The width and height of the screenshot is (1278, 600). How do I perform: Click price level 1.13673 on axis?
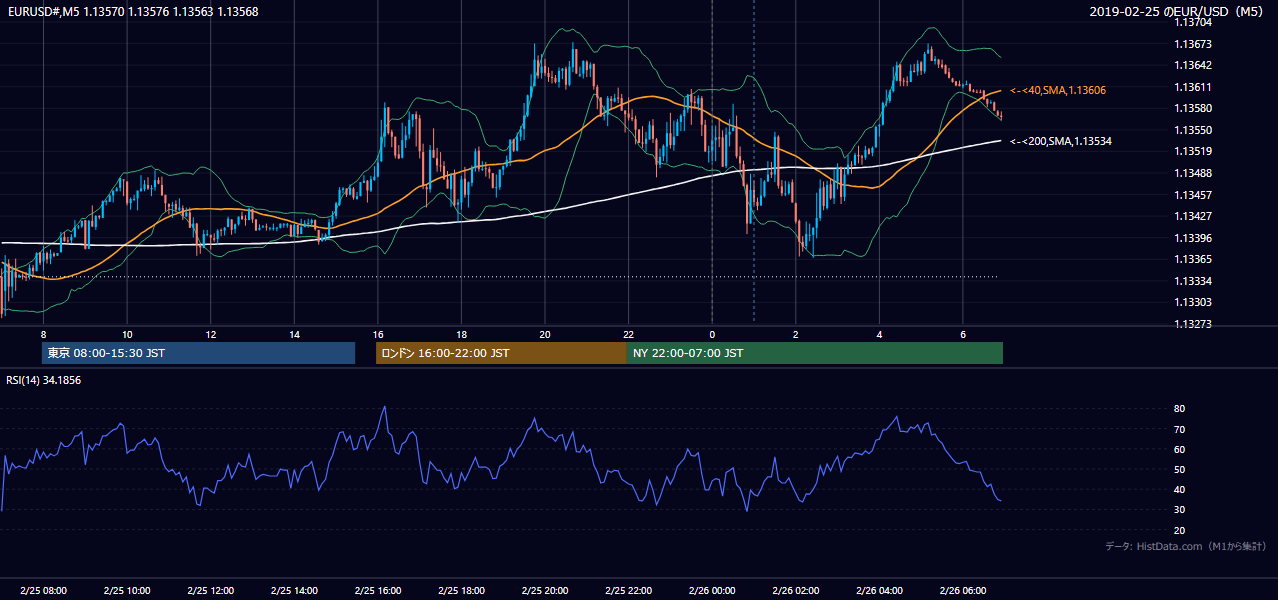[x=1194, y=44]
